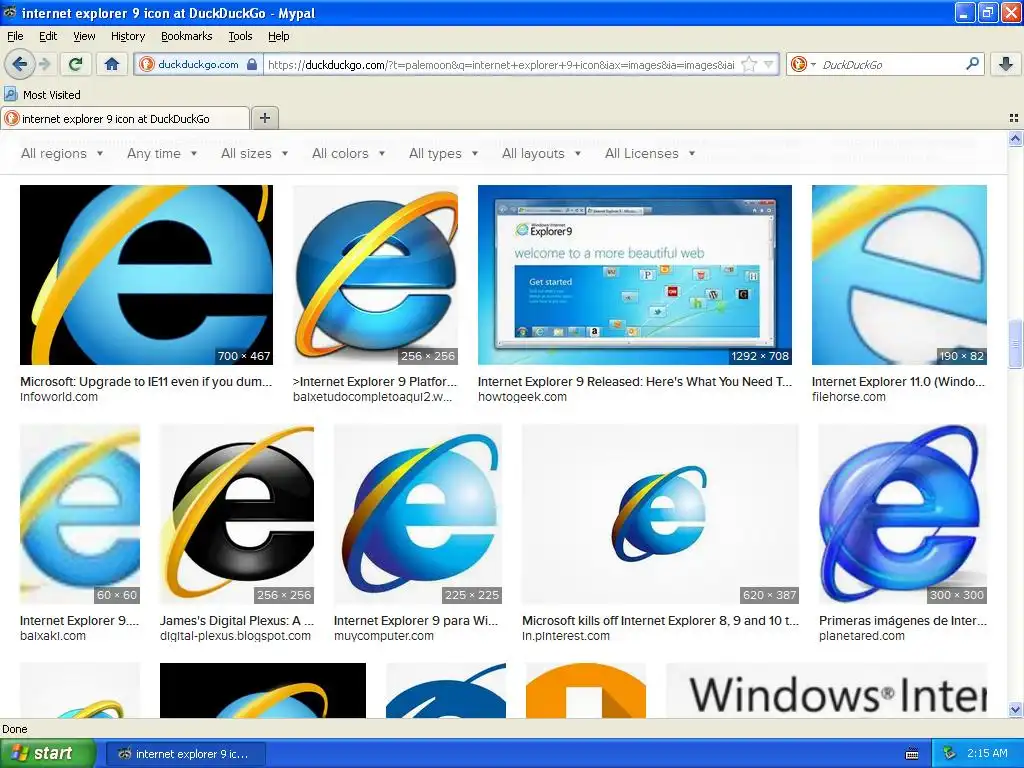Open the 190 × 82 filehorse thumbnail
This screenshot has height=768, width=1024.
pyautogui.click(x=899, y=275)
